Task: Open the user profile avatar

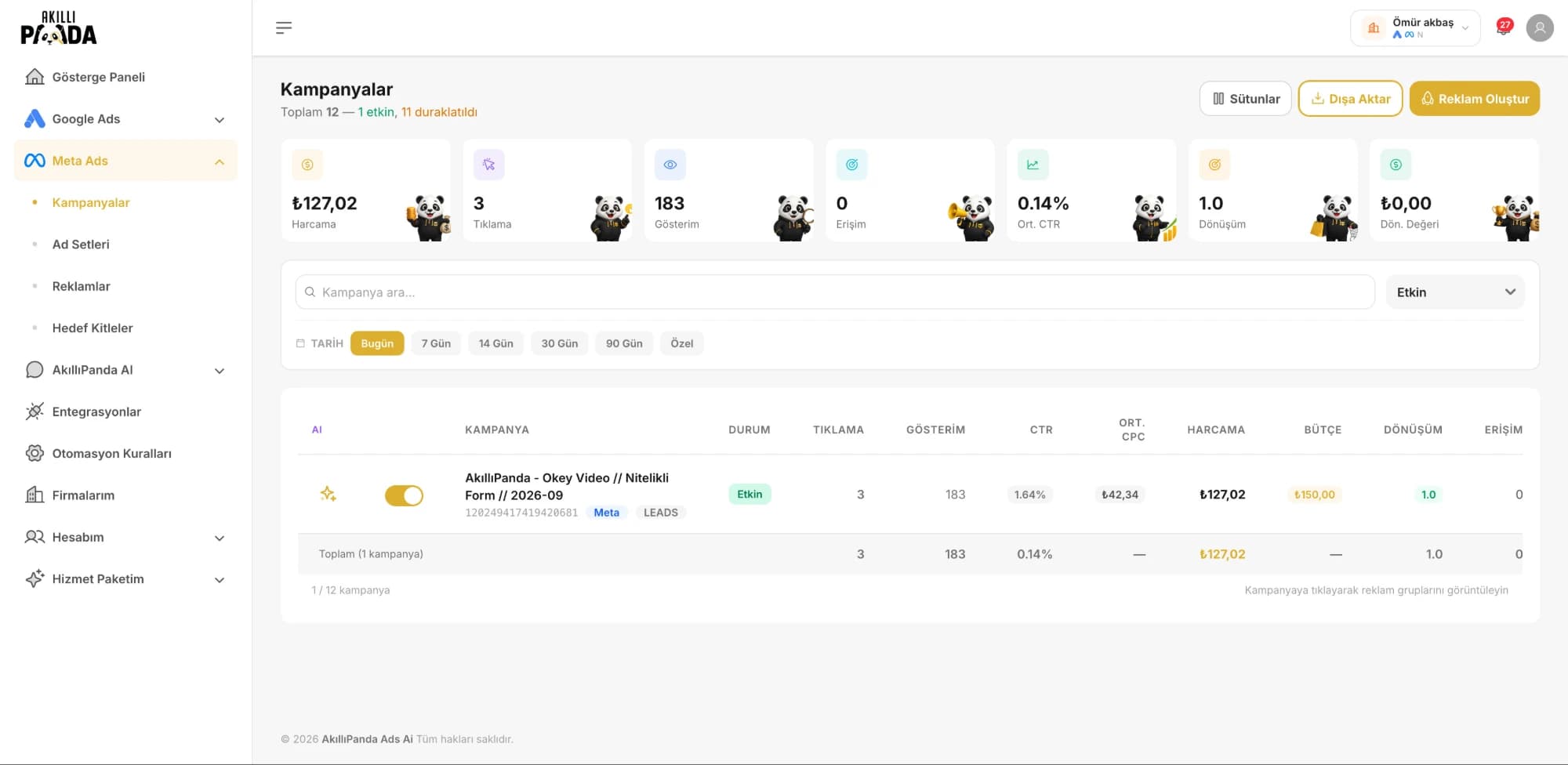Action: 1540,28
